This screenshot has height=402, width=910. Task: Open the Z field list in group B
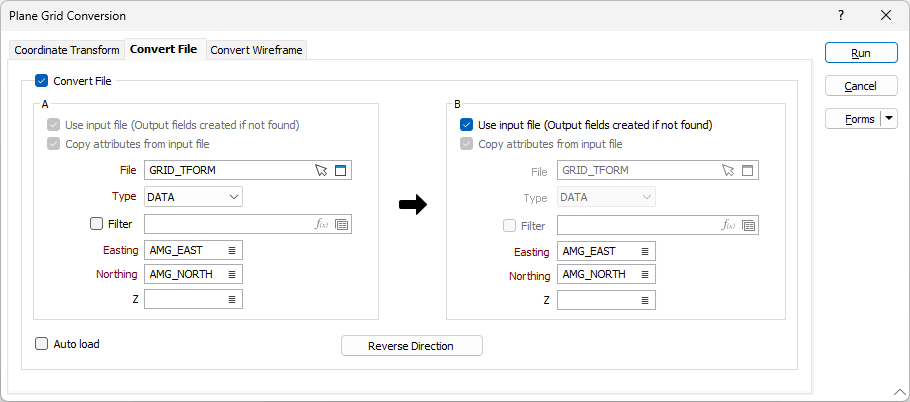pyautogui.click(x=645, y=300)
